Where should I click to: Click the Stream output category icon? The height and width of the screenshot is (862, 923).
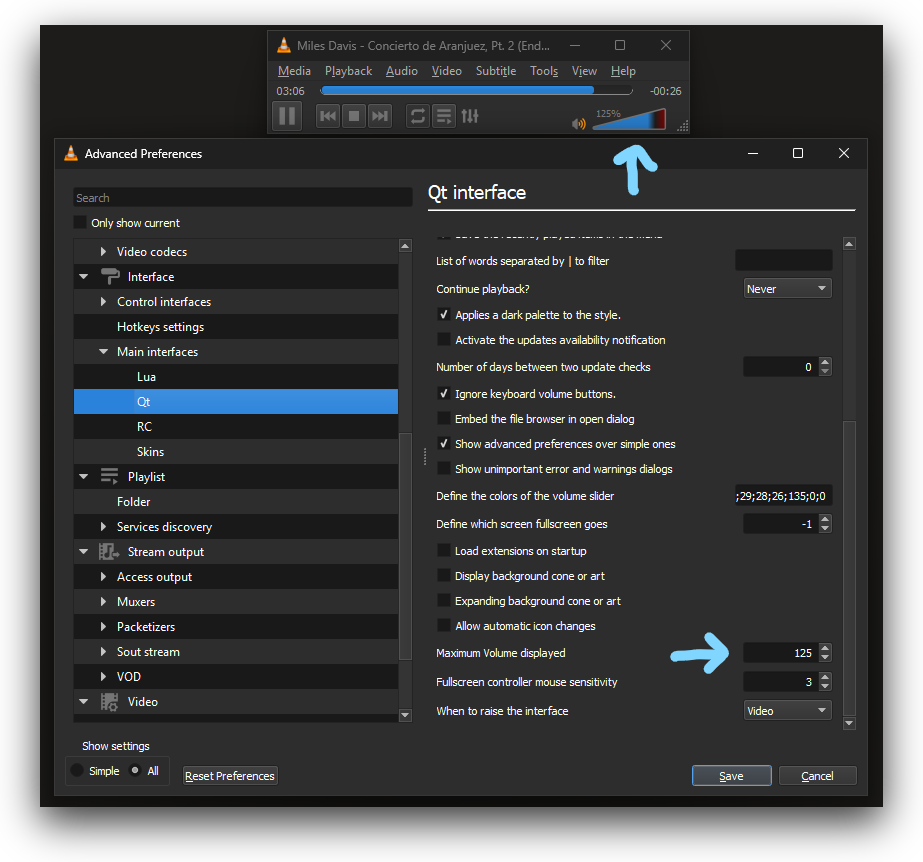click(x=109, y=552)
